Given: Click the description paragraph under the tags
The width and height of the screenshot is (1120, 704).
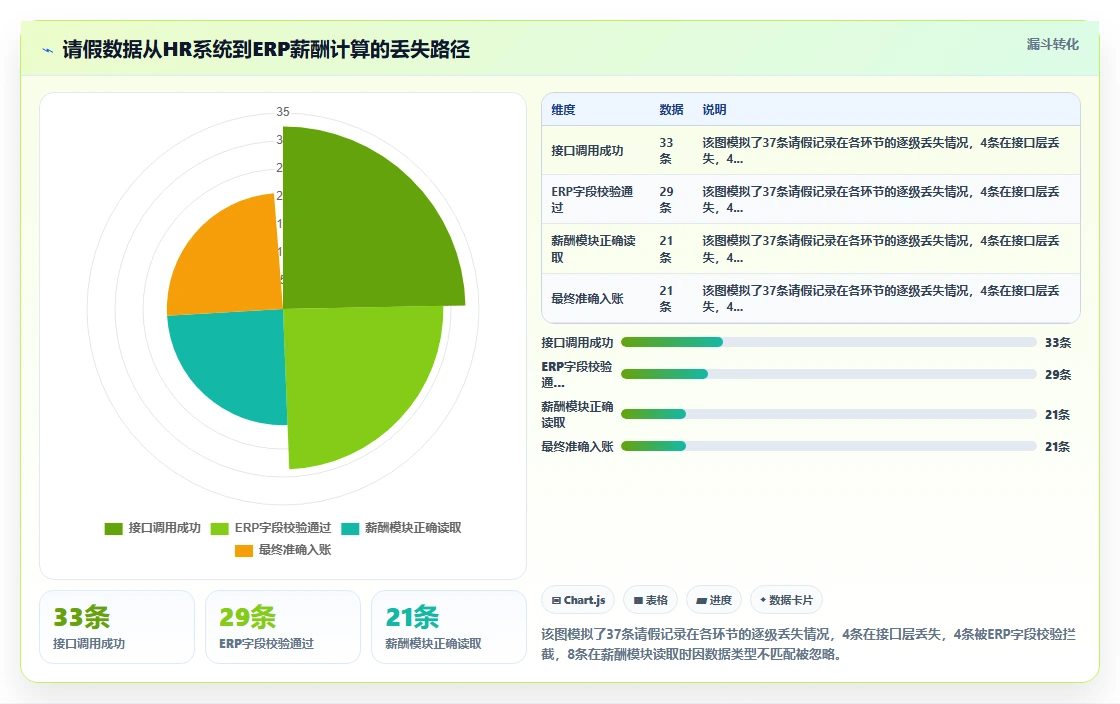Looking at the screenshot, I should pyautogui.click(x=809, y=644).
